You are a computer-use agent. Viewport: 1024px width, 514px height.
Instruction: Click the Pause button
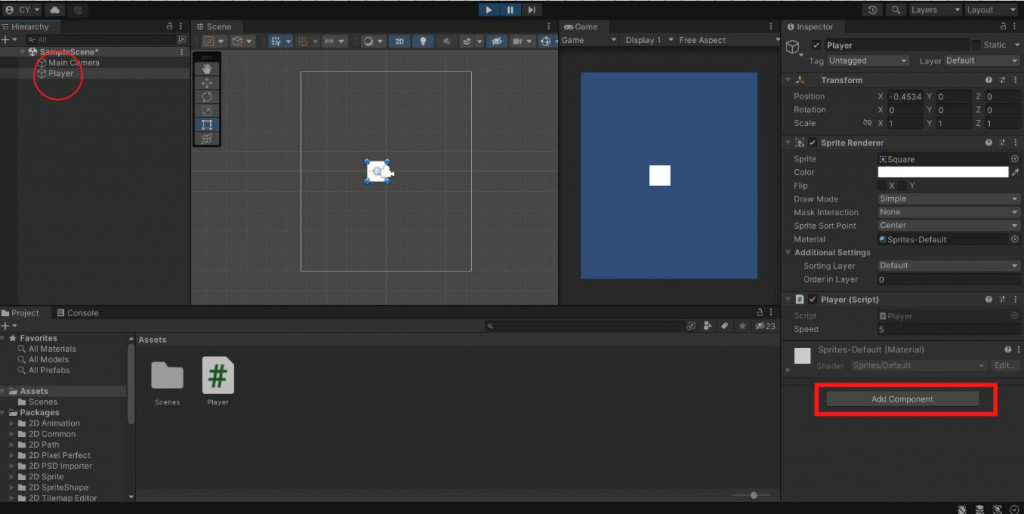(x=510, y=10)
